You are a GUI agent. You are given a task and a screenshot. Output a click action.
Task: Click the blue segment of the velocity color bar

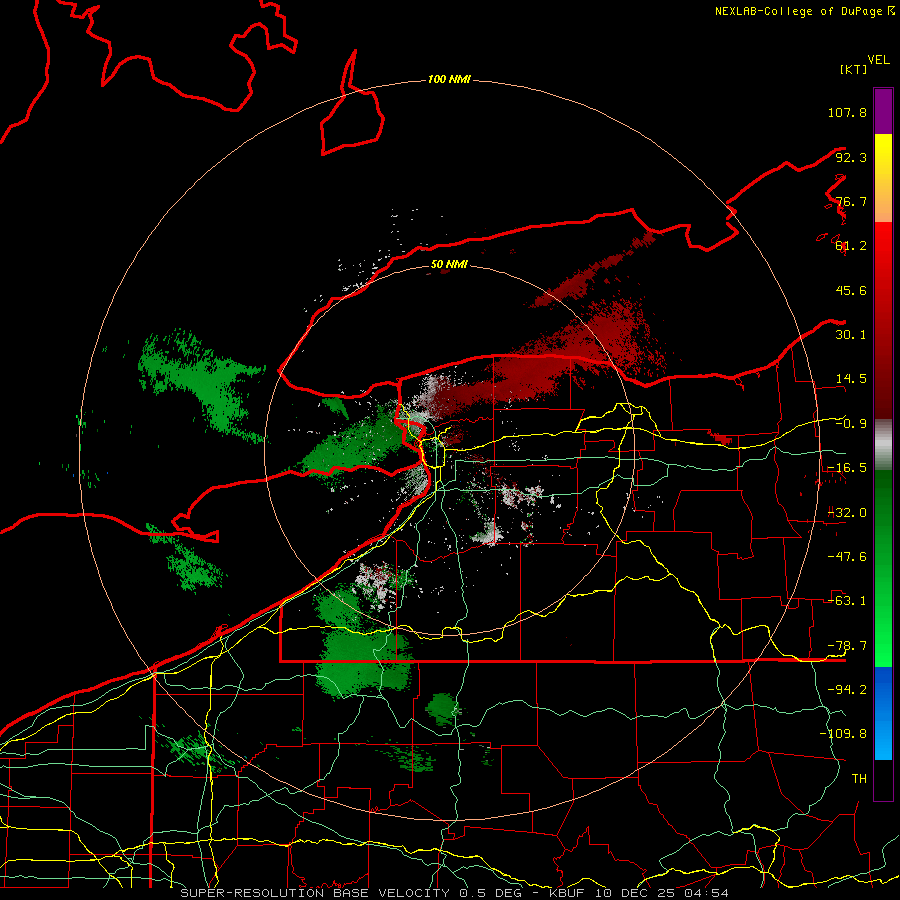coord(883,713)
